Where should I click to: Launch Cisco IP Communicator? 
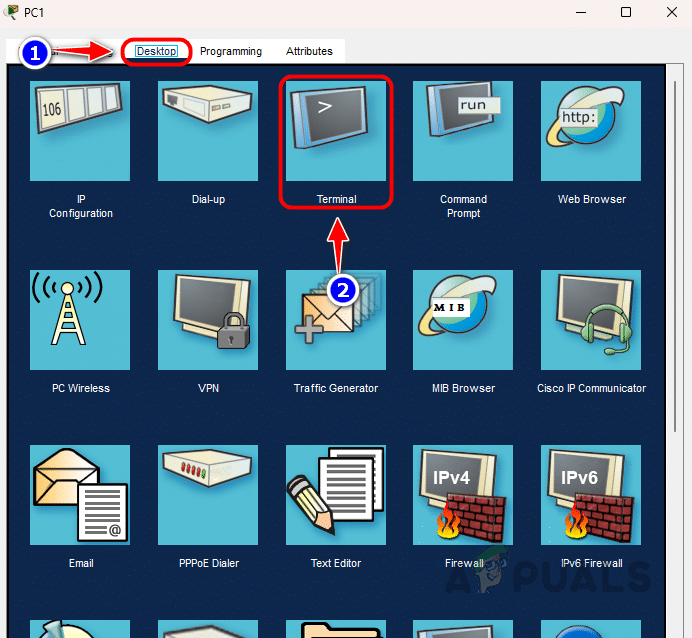pos(591,320)
